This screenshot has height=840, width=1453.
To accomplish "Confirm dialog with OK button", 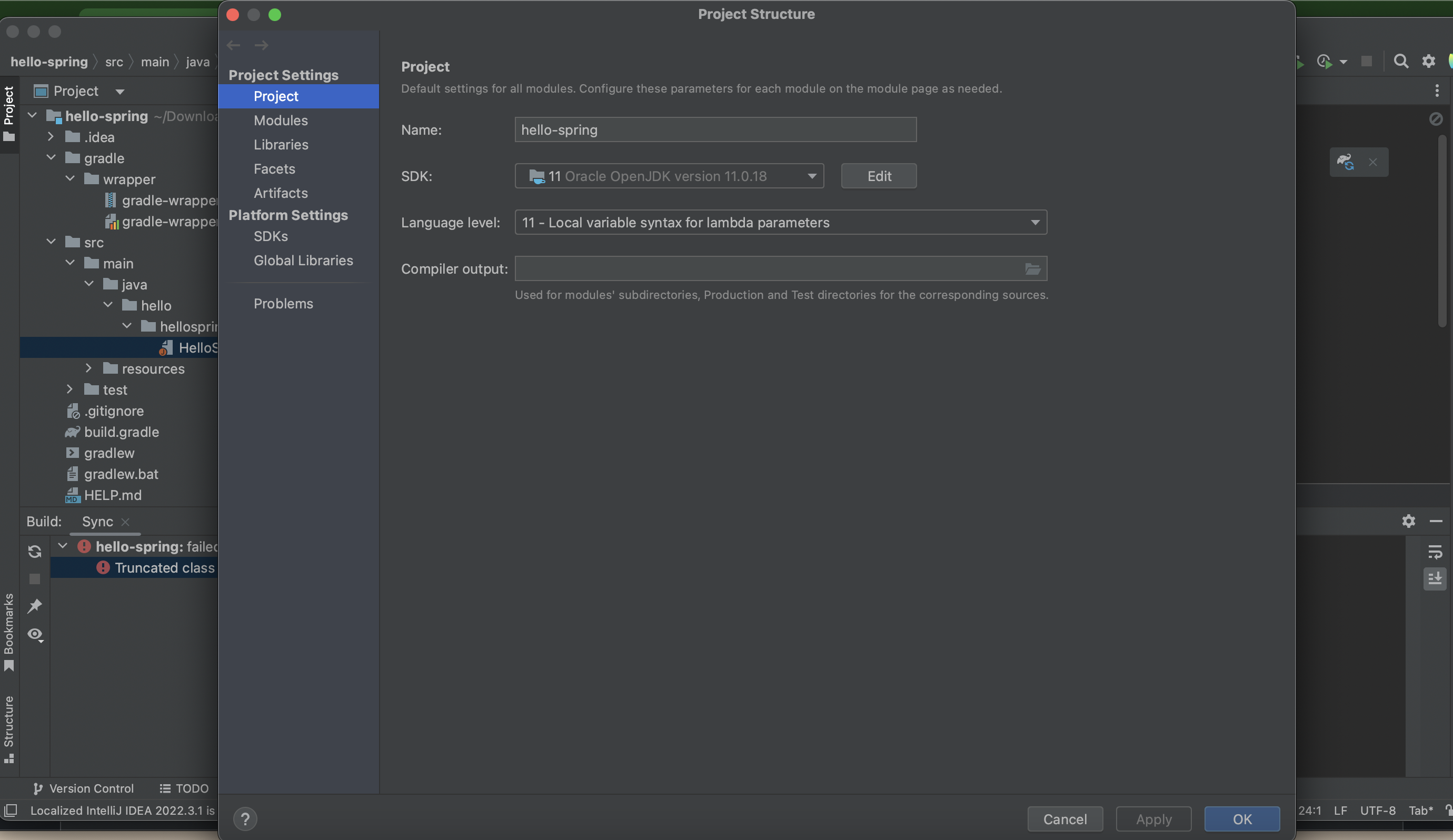I will tap(1242, 818).
